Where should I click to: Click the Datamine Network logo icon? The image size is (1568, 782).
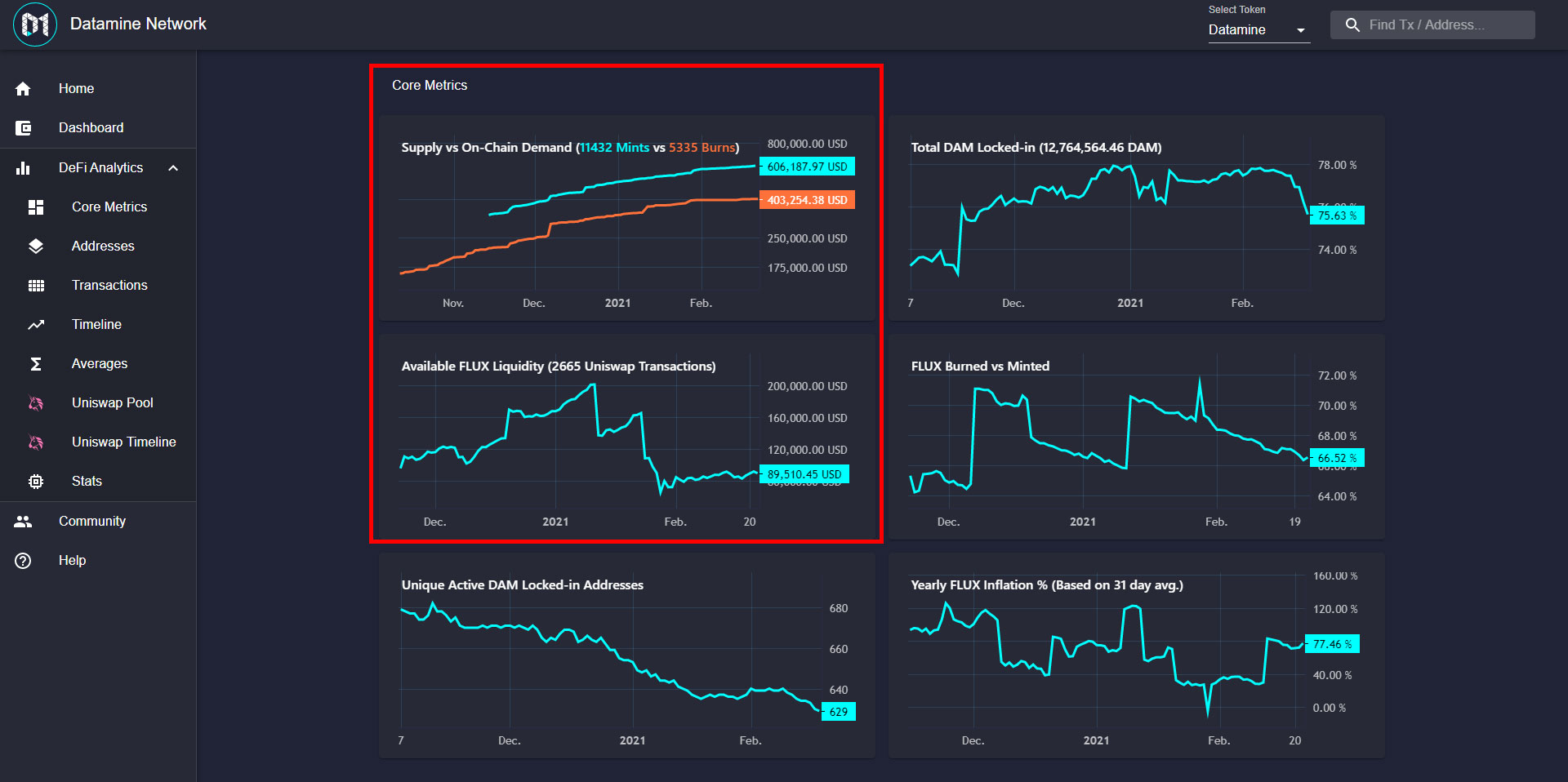coord(35,24)
